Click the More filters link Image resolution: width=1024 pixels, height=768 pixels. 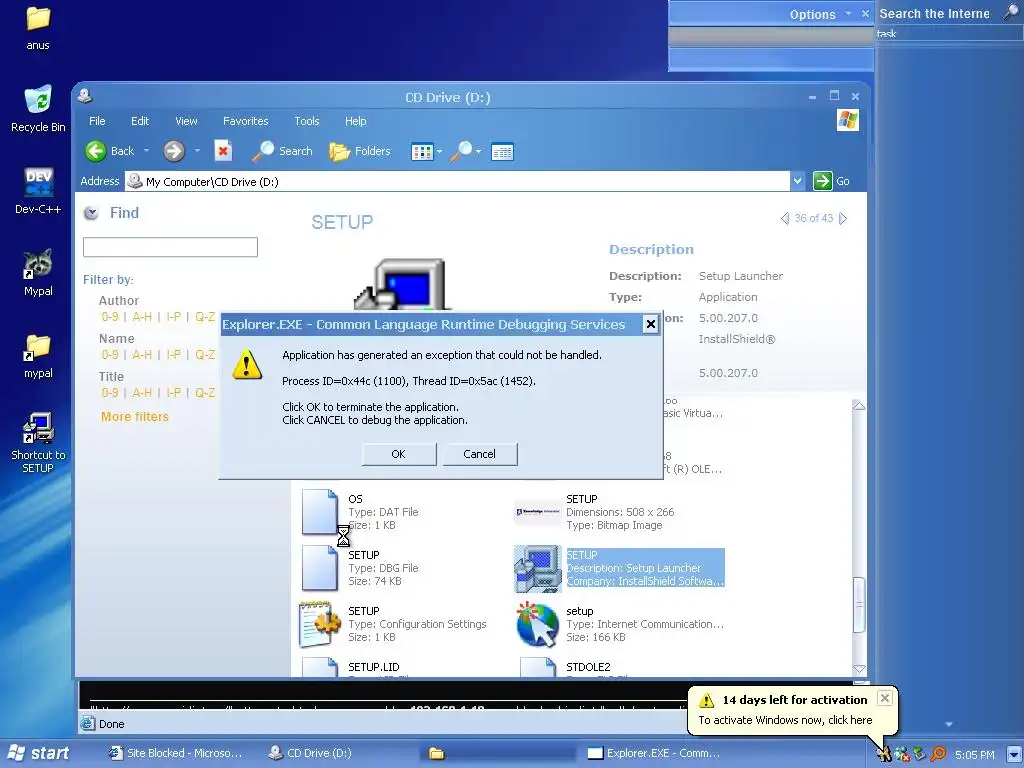135,417
